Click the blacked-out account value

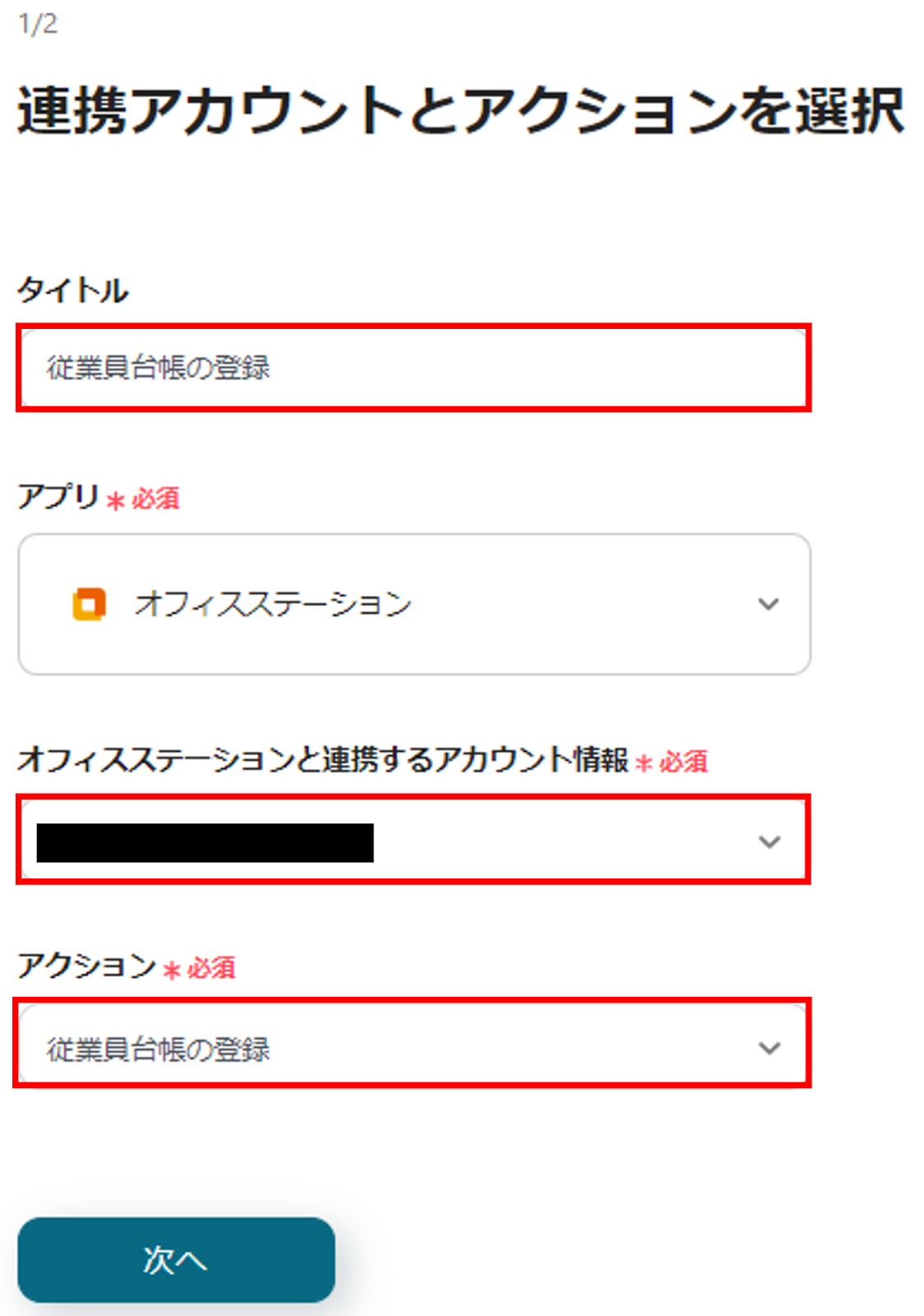pos(205,842)
